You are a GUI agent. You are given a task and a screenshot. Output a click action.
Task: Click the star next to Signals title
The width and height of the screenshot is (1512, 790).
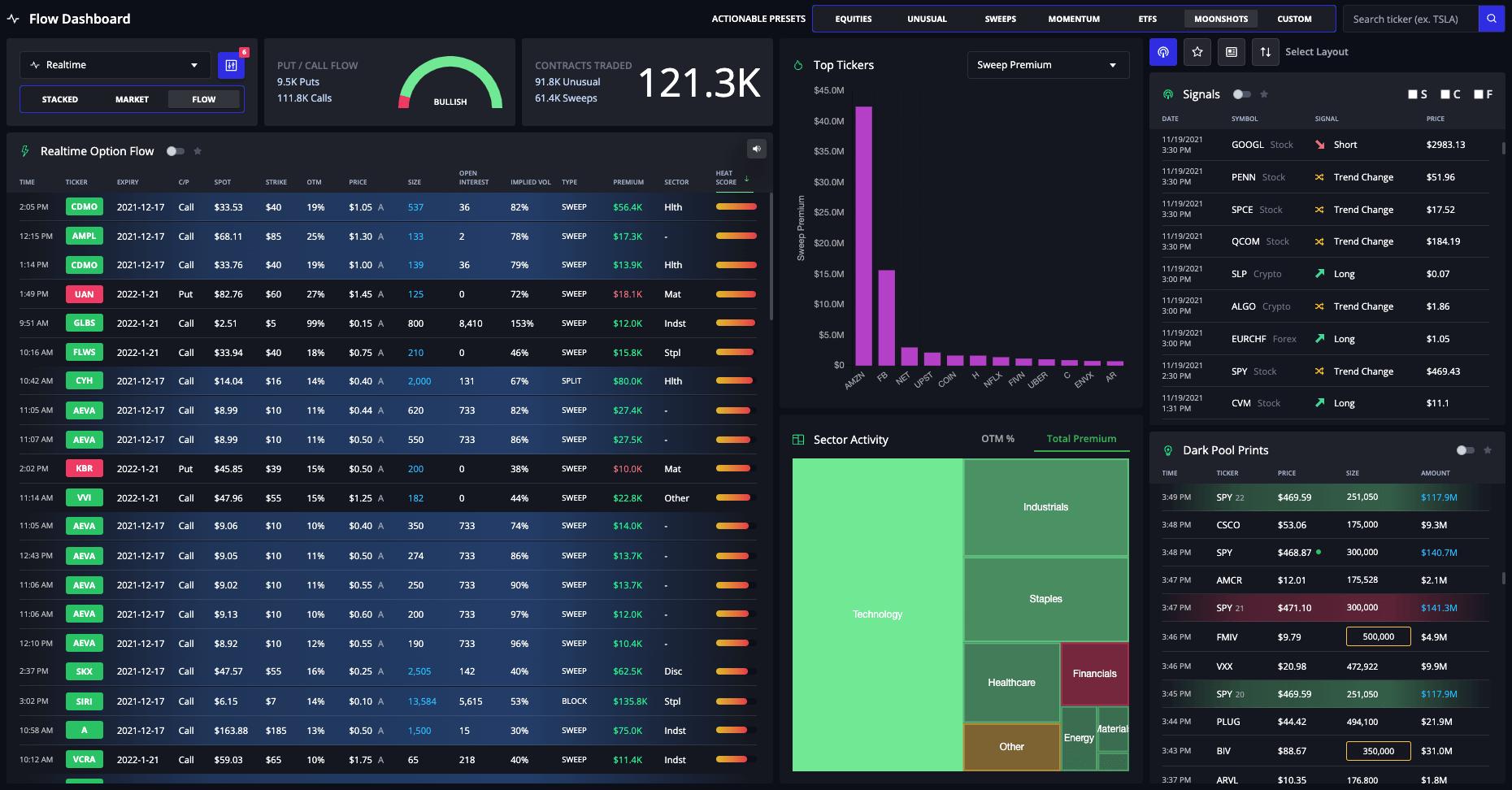point(1264,94)
